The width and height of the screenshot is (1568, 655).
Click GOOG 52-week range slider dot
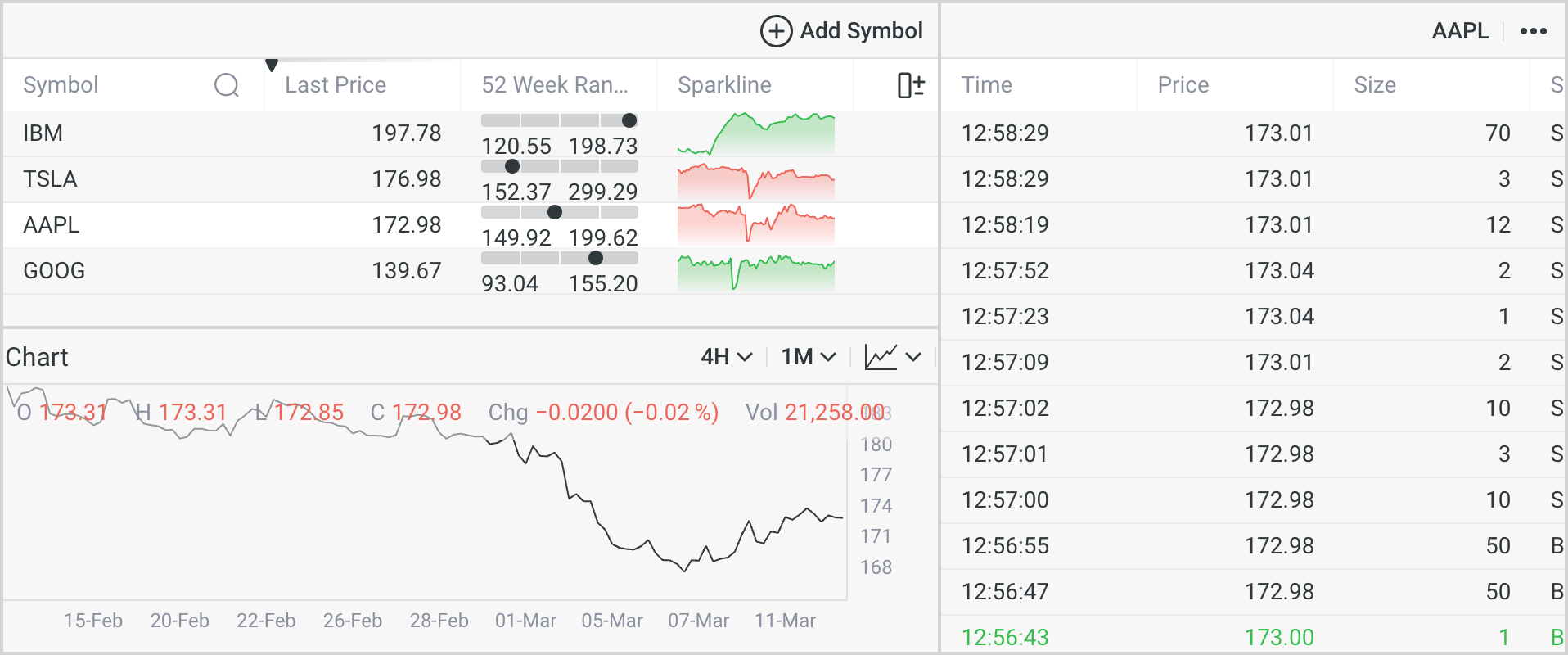[x=596, y=258]
